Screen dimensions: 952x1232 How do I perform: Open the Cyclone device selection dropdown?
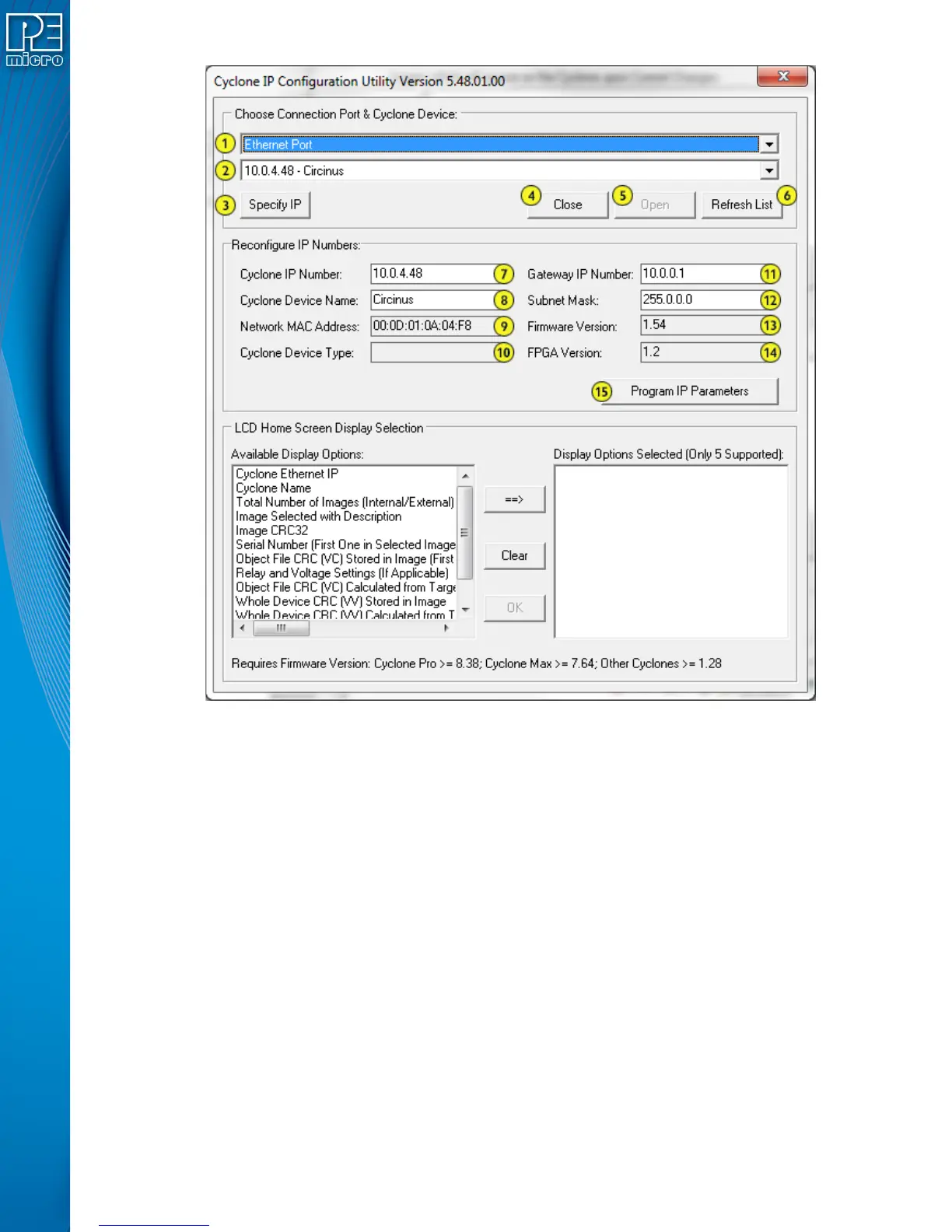click(768, 171)
